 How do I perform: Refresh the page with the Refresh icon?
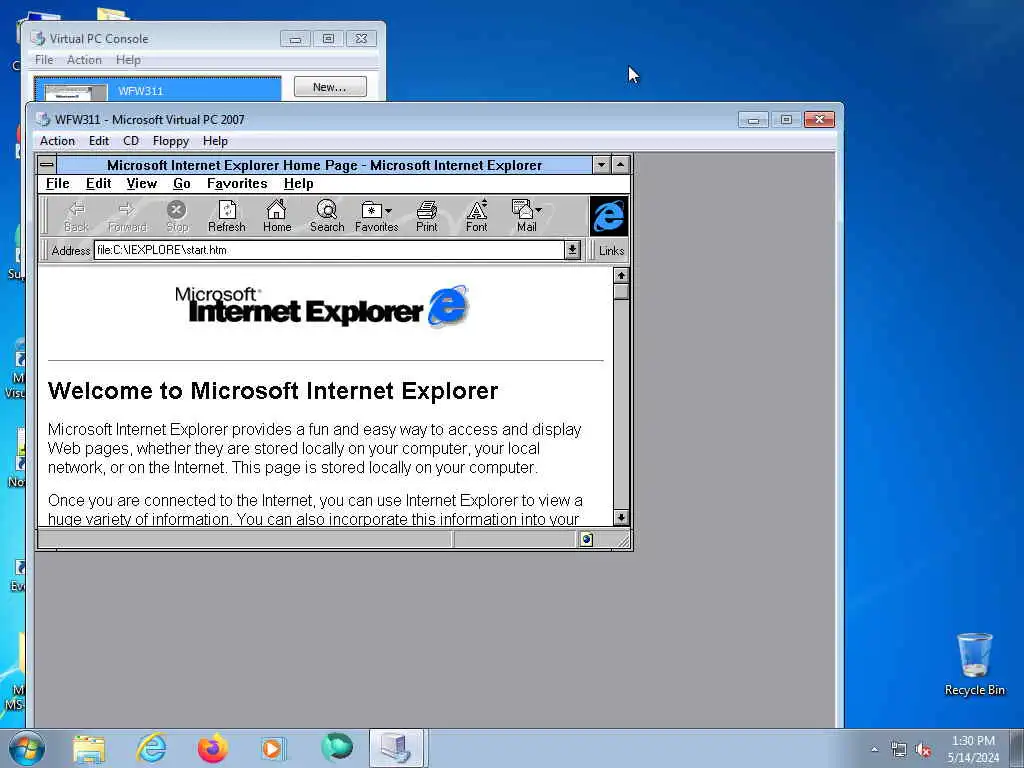click(x=227, y=216)
